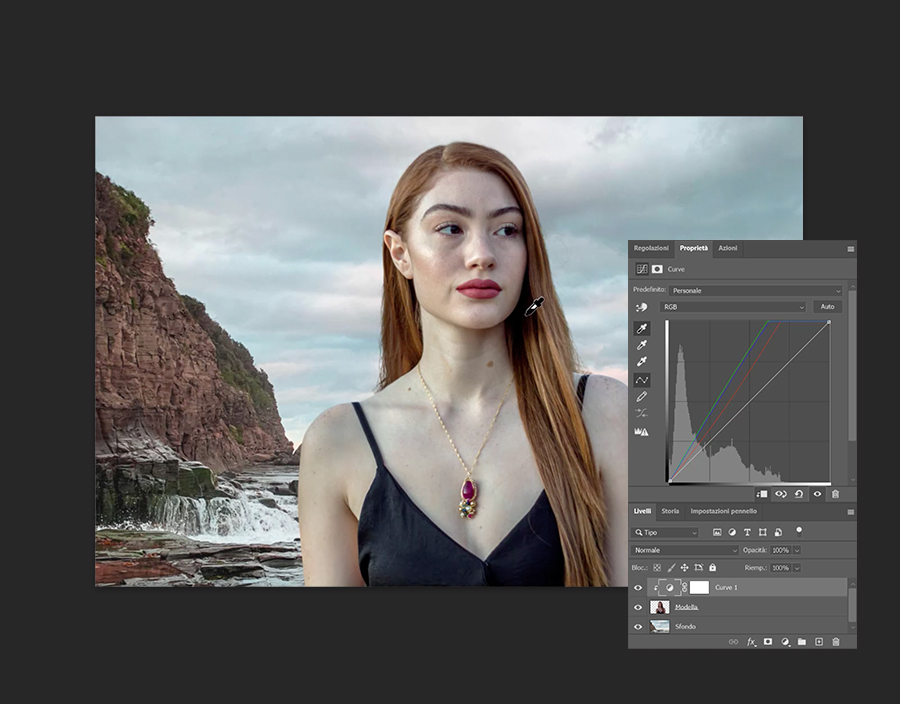
Task: Click the Curves adjustment icon in Proprietà
Action: click(642, 269)
